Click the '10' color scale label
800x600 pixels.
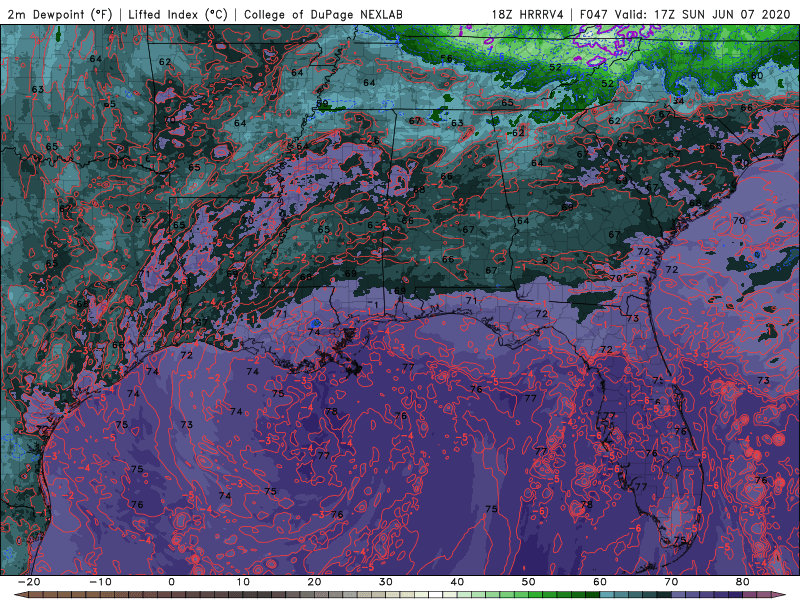(243, 582)
